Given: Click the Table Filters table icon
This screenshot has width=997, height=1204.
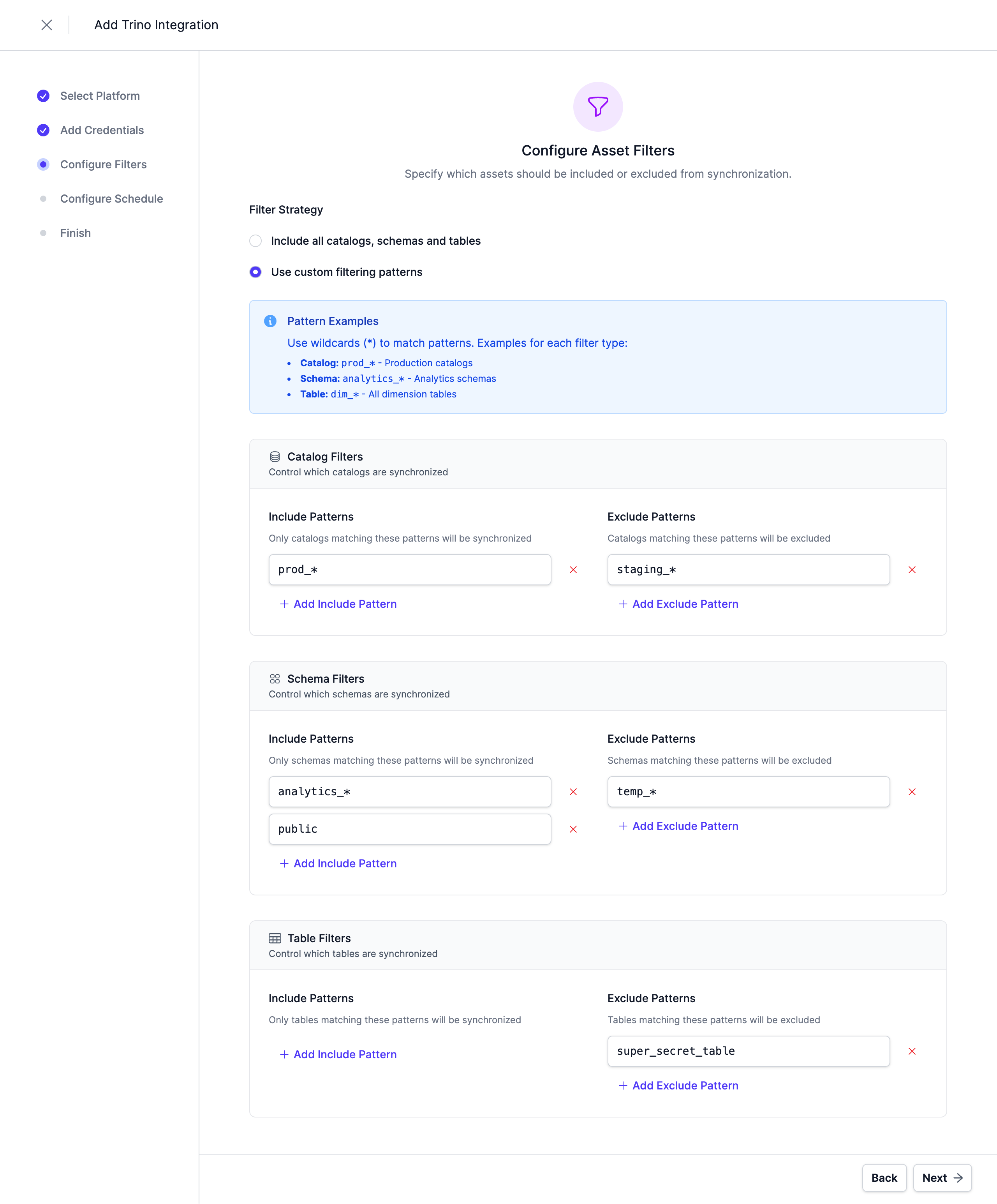Looking at the screenshot, I should (275, 939).
